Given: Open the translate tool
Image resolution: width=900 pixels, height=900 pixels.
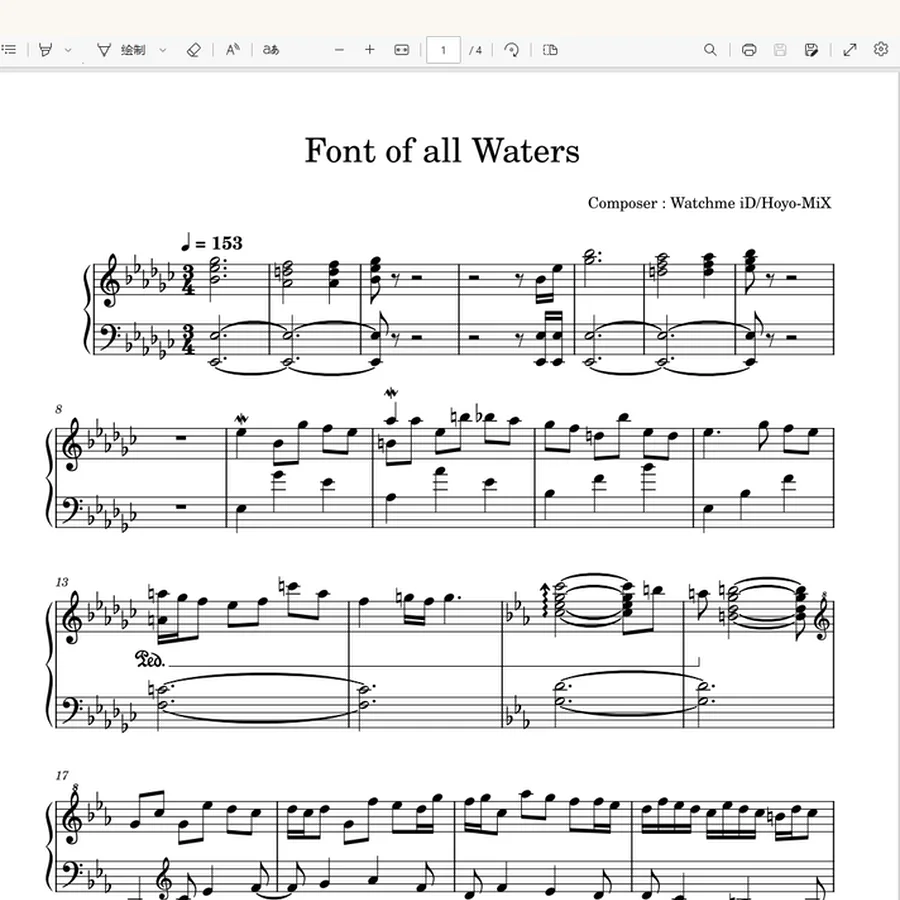Looking at the screenshot, I should tap(271, 50).
